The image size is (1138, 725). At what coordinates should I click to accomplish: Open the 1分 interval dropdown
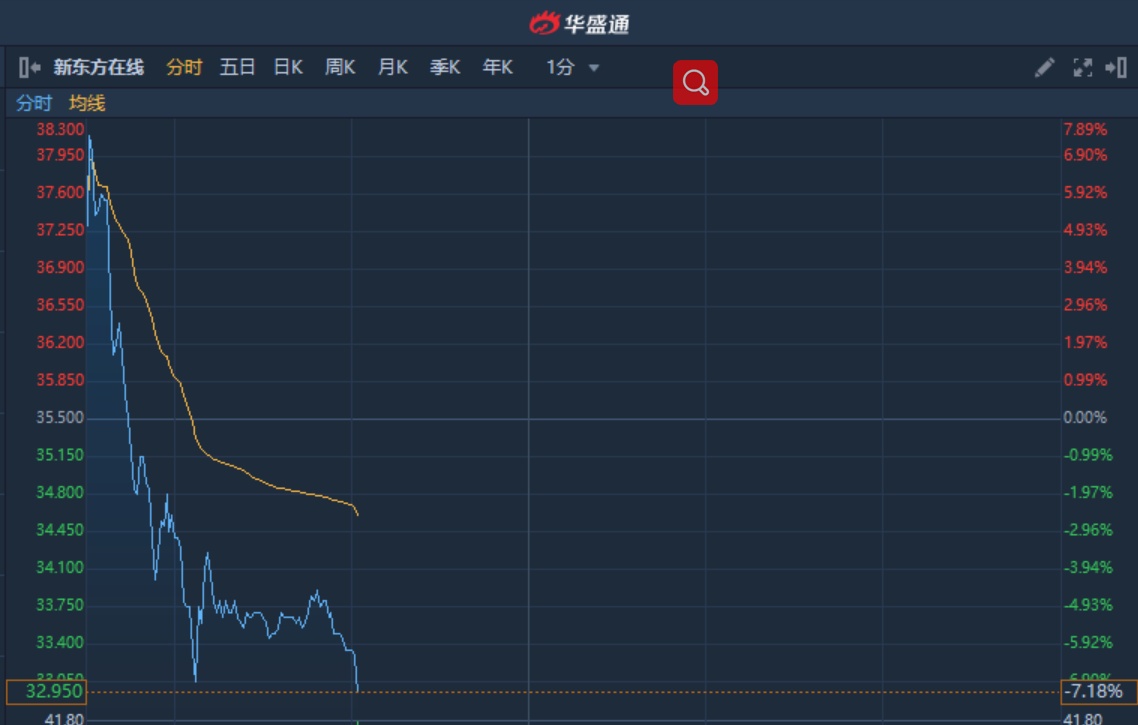click(561, 68)
